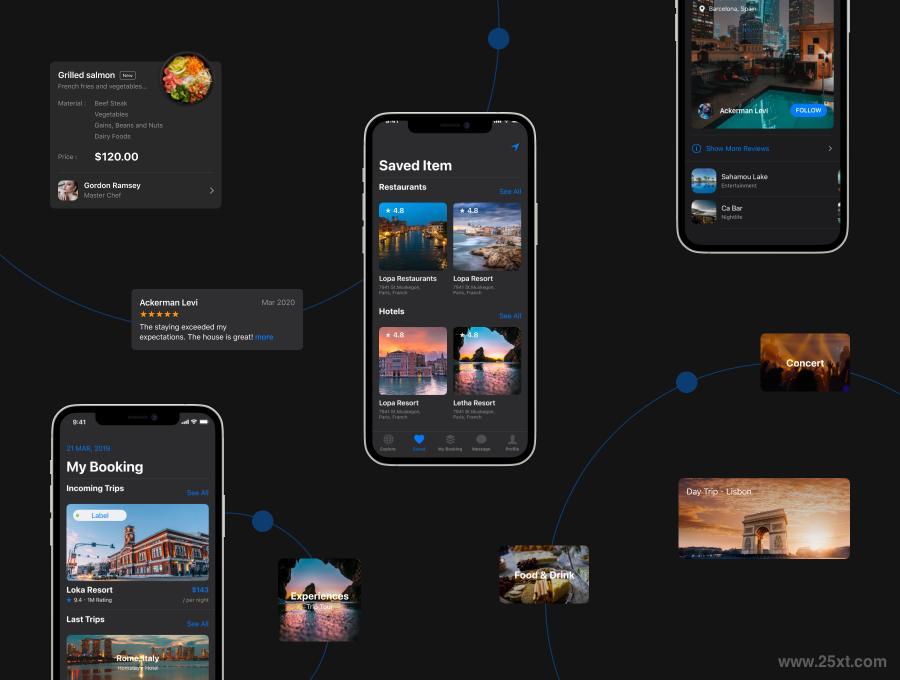This screenshot has height=680, width=900.
Task: Open the Lopa Resort image under Hotels
Action: point(413,361)
